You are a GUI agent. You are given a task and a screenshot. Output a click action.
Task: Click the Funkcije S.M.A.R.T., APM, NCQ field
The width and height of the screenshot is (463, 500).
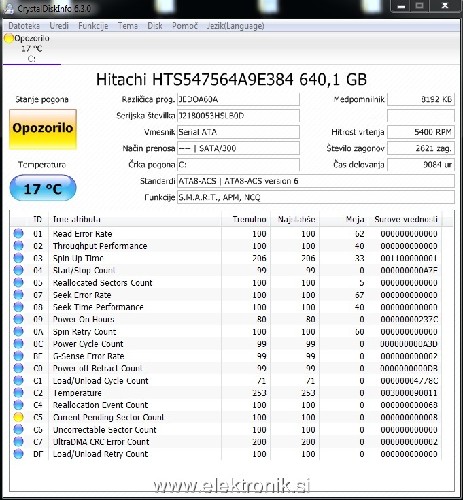(316, 197)
